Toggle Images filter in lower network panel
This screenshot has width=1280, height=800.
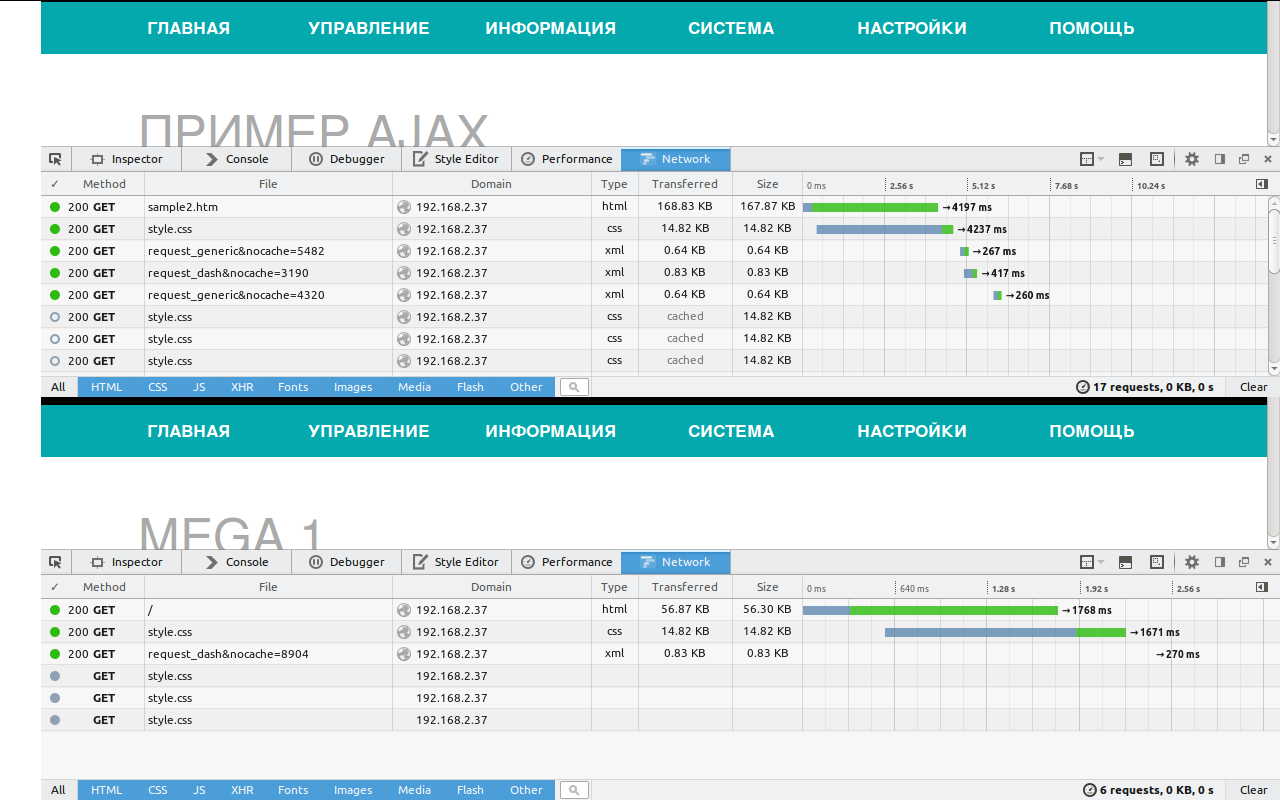[353, 790]
